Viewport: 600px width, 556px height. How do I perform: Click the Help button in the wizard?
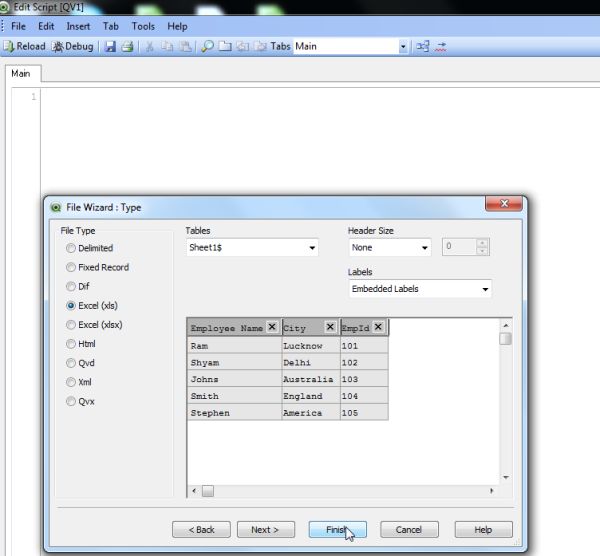pyautogui.click(x=483, y=530)
